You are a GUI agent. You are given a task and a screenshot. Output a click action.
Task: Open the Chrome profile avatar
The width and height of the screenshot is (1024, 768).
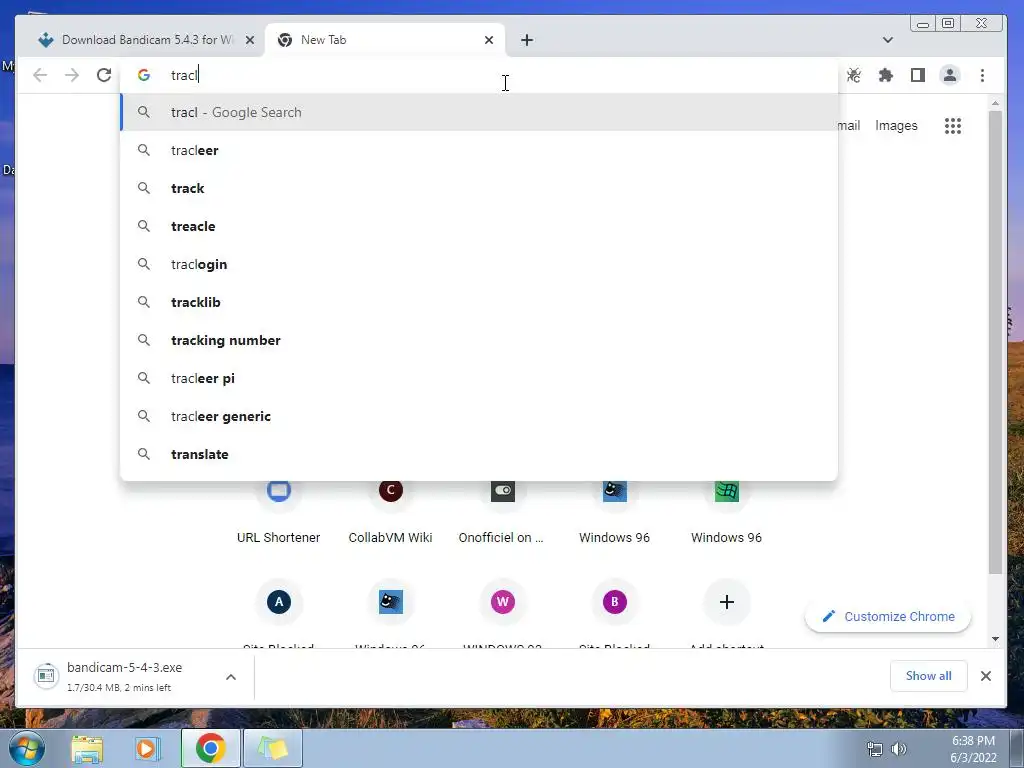950,75
